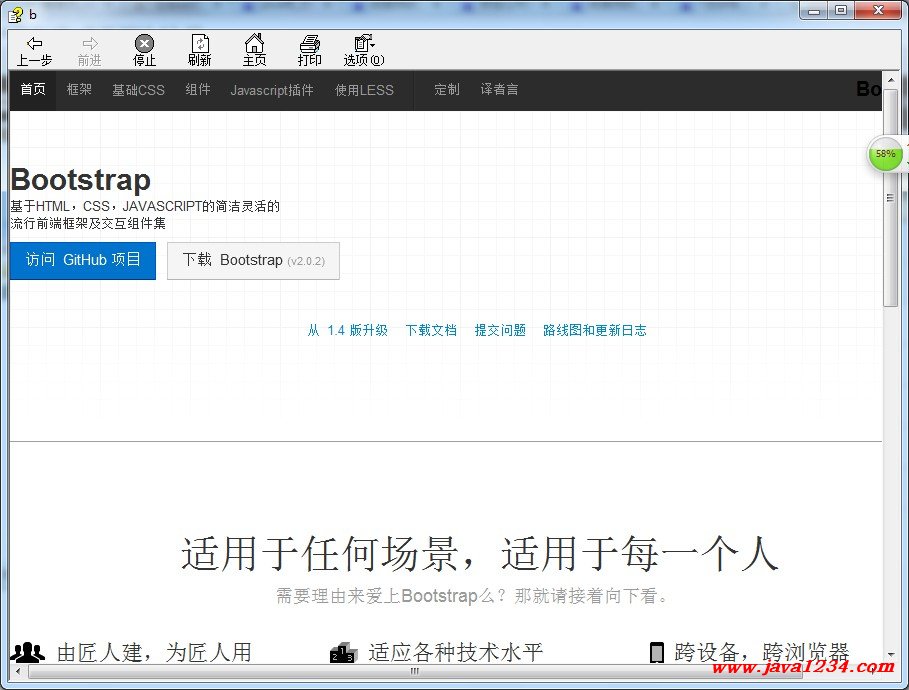Open the 定制 nav item
This screenshot has width=909, height=690.
447,89
